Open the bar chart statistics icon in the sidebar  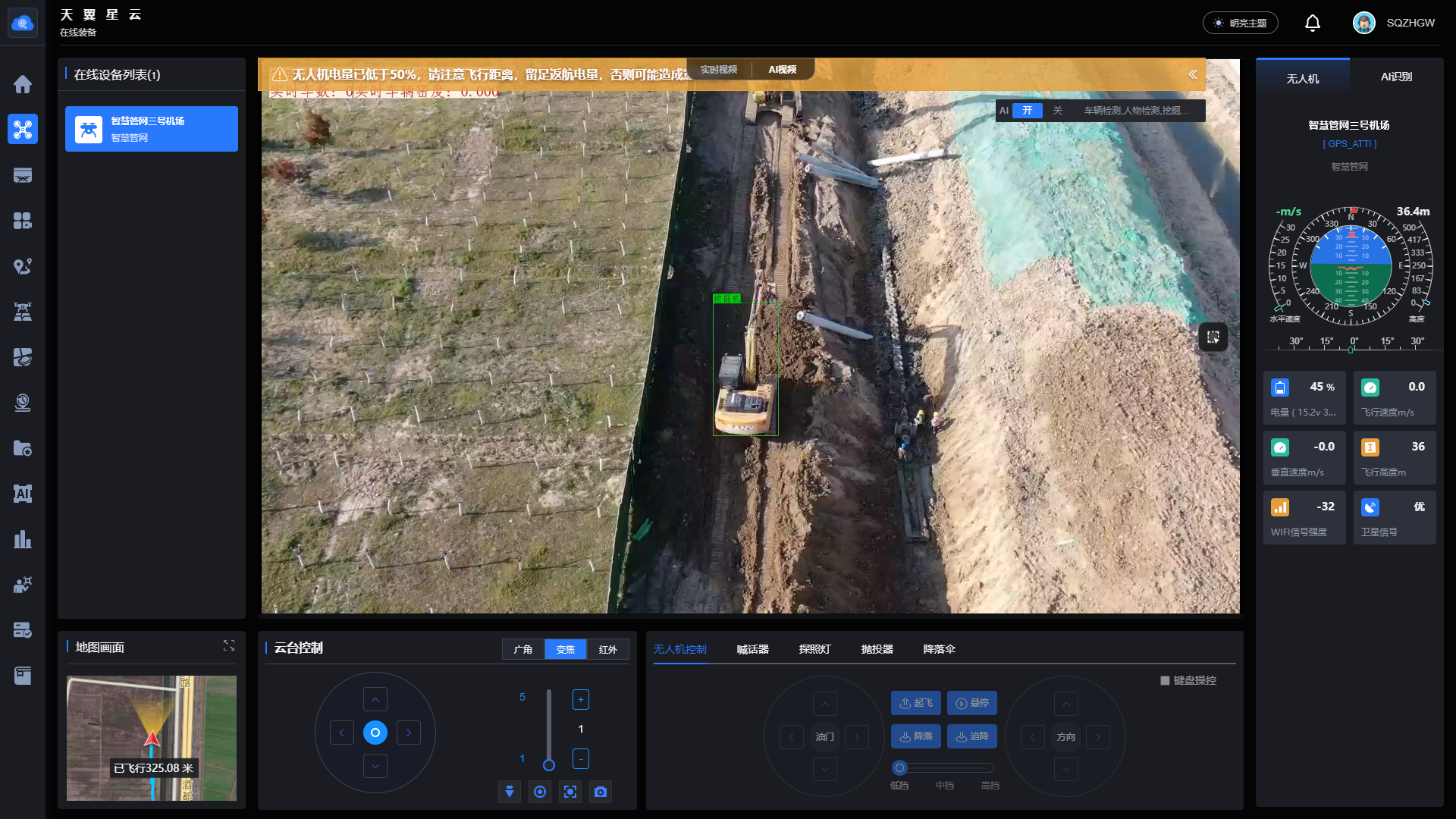(23, 539)
